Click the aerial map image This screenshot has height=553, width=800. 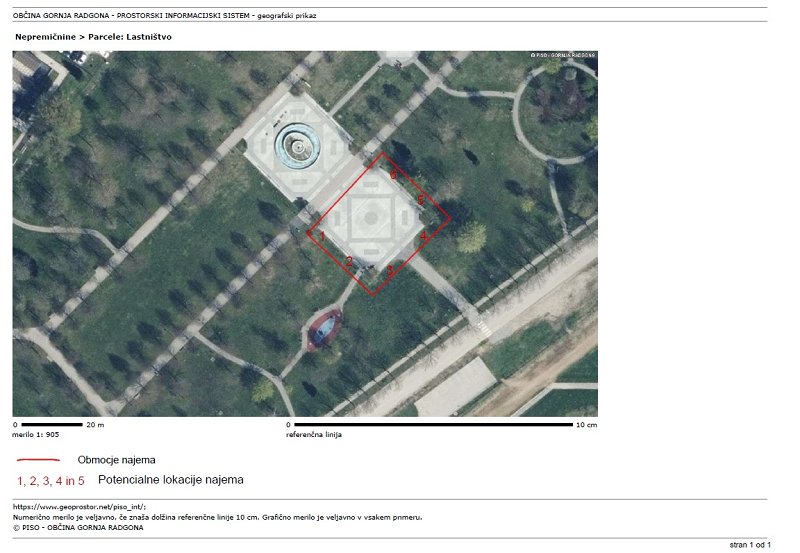click(305, 234)
